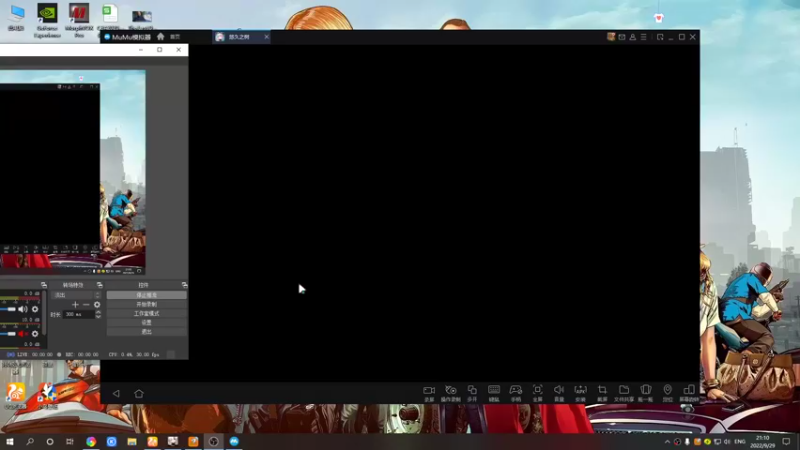Viewport: 800px width, 450px height.
Task: Pop out the OBS controls (控件) dock
Action: tap(184, 285)
